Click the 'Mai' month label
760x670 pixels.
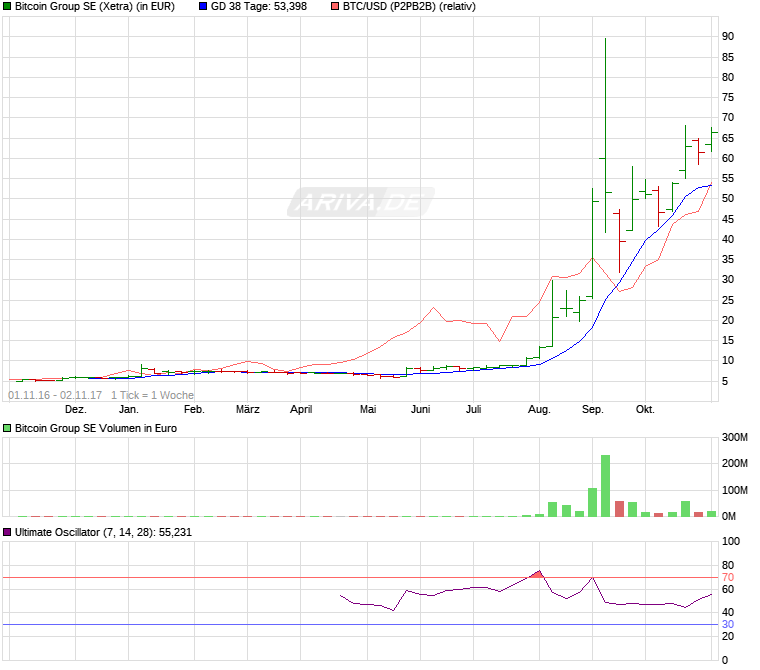point(368,410)
